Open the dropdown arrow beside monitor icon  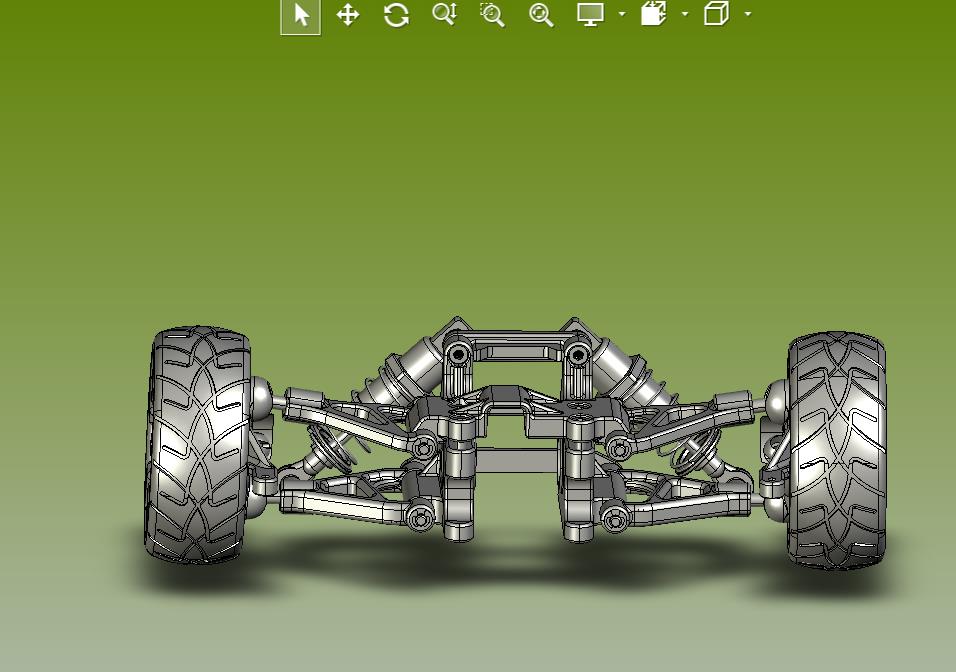(x=622, y=13)
